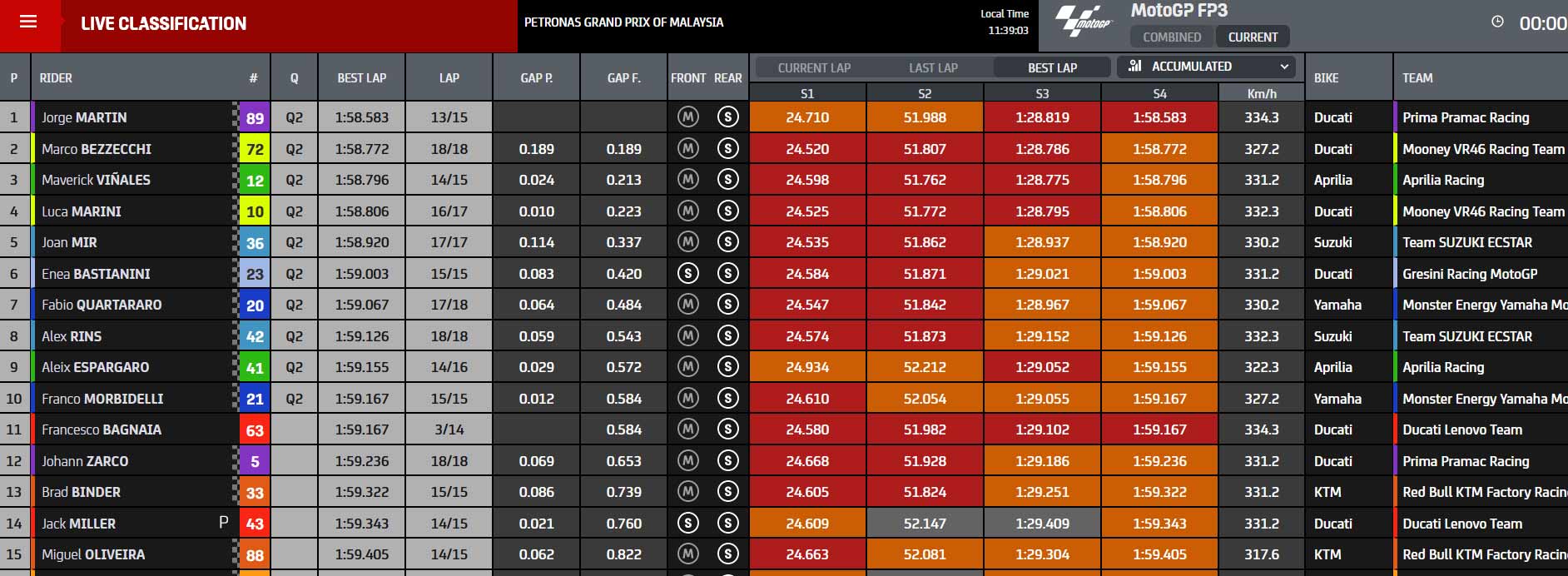Sort by BEST LAP column header

coord(361,77)
